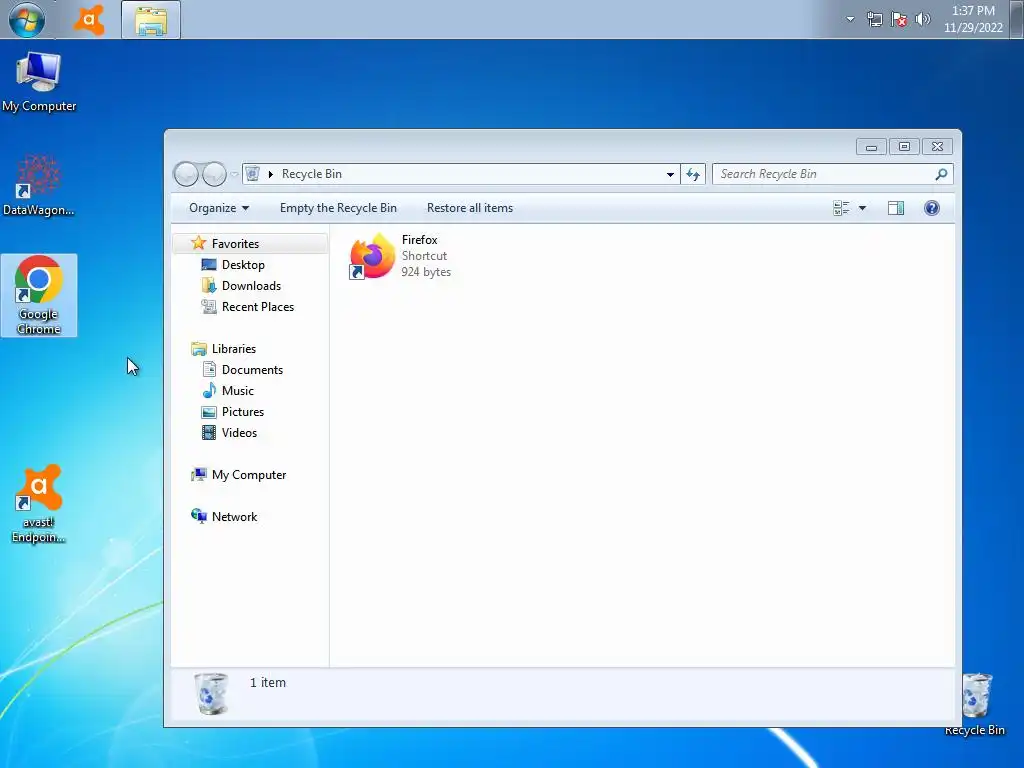Select the Firefox shortcut in Recycle Bin
This screenshot has height=768, width=1024.
pyautogui.click(x=400, y=256)
